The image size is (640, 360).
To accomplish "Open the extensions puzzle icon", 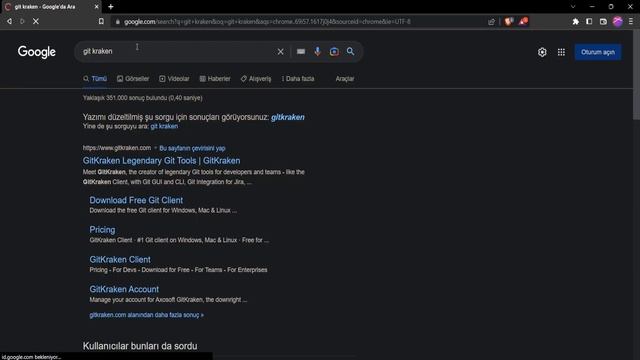I will click(576, 21).
